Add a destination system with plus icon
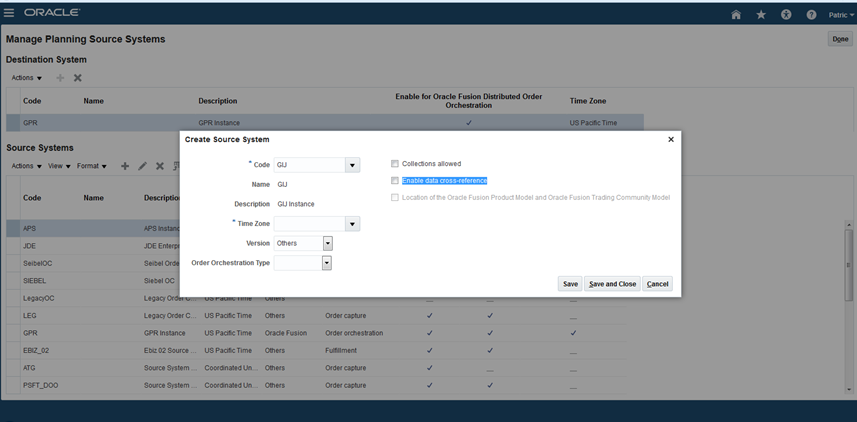This screenshot has height=422, width=857. click(60, 78)
